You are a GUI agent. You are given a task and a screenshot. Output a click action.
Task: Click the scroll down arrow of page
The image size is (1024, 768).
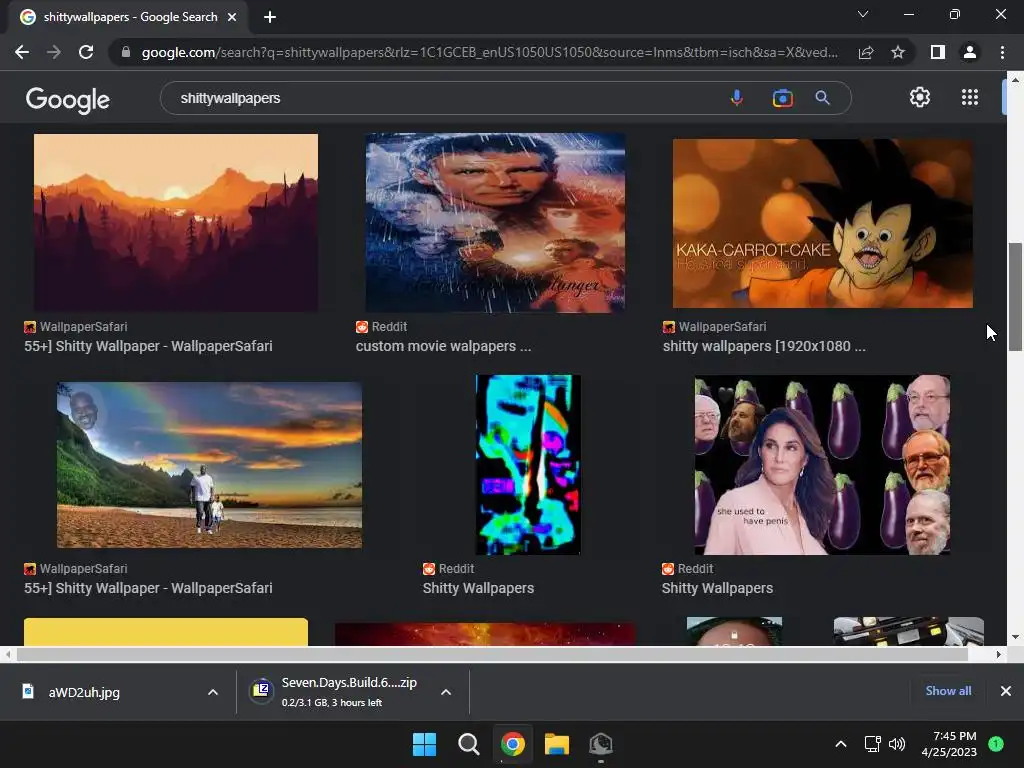1014,637
